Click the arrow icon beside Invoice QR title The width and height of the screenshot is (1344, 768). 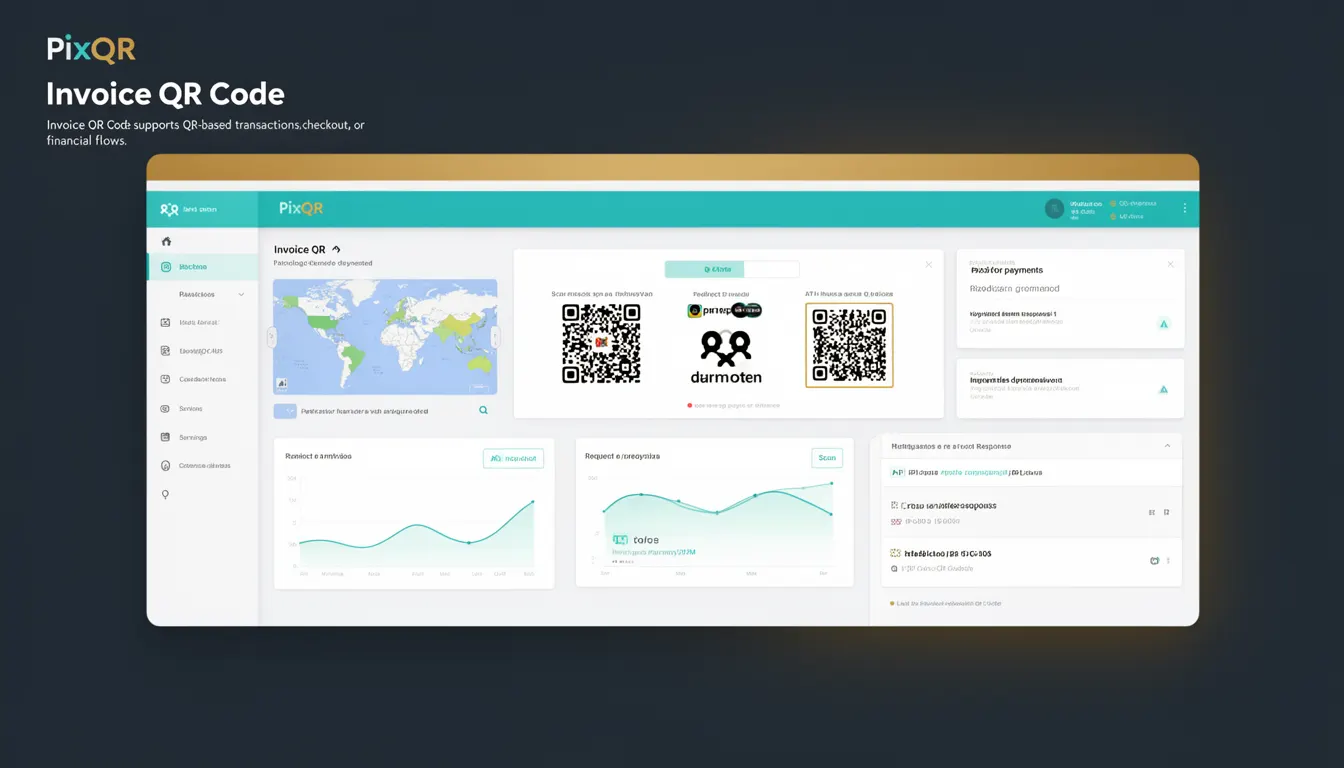pos(336,249)
